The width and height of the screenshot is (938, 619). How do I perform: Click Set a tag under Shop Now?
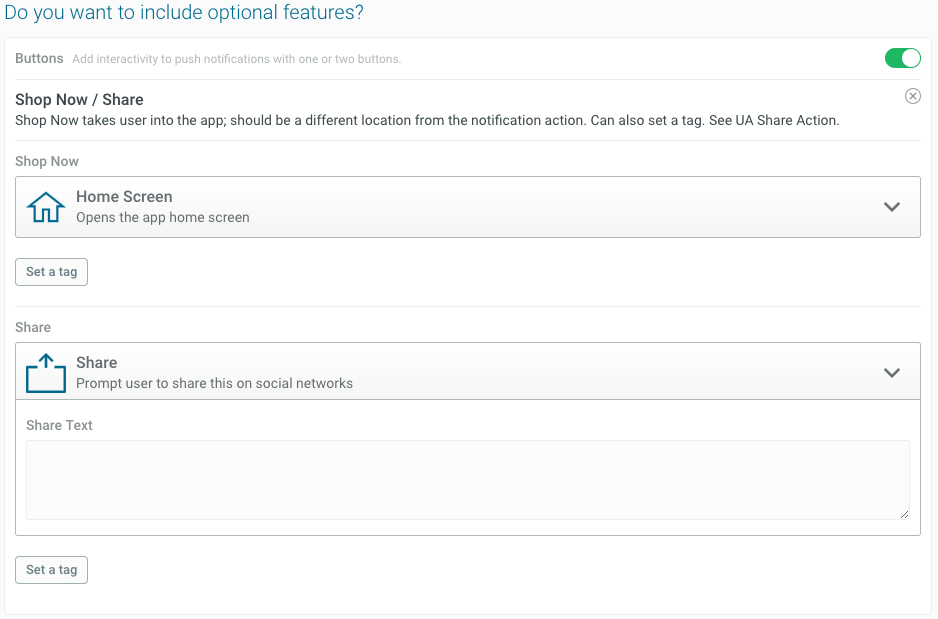51,272
